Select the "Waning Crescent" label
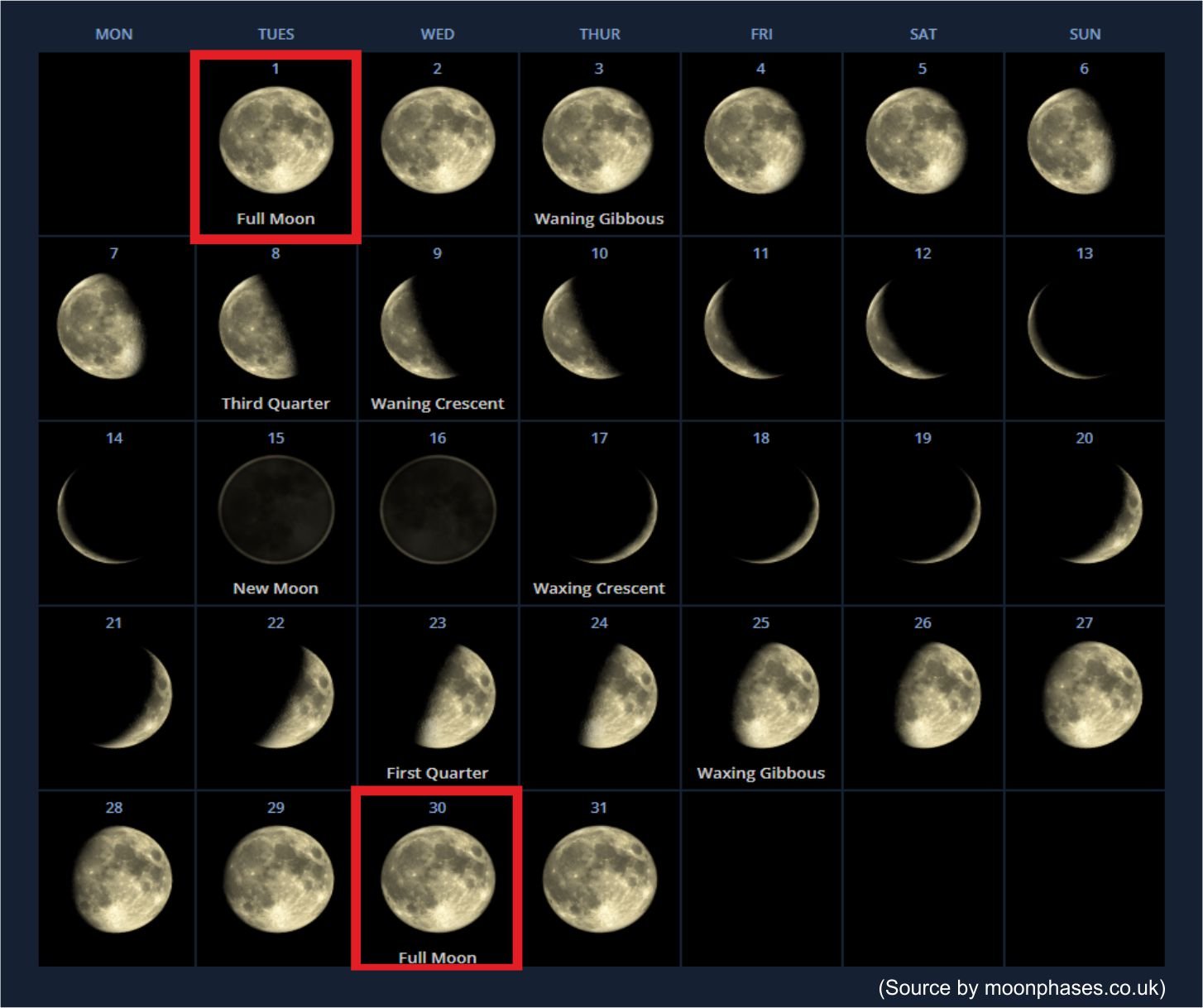 pyautogui.click(x=438, y=403)
